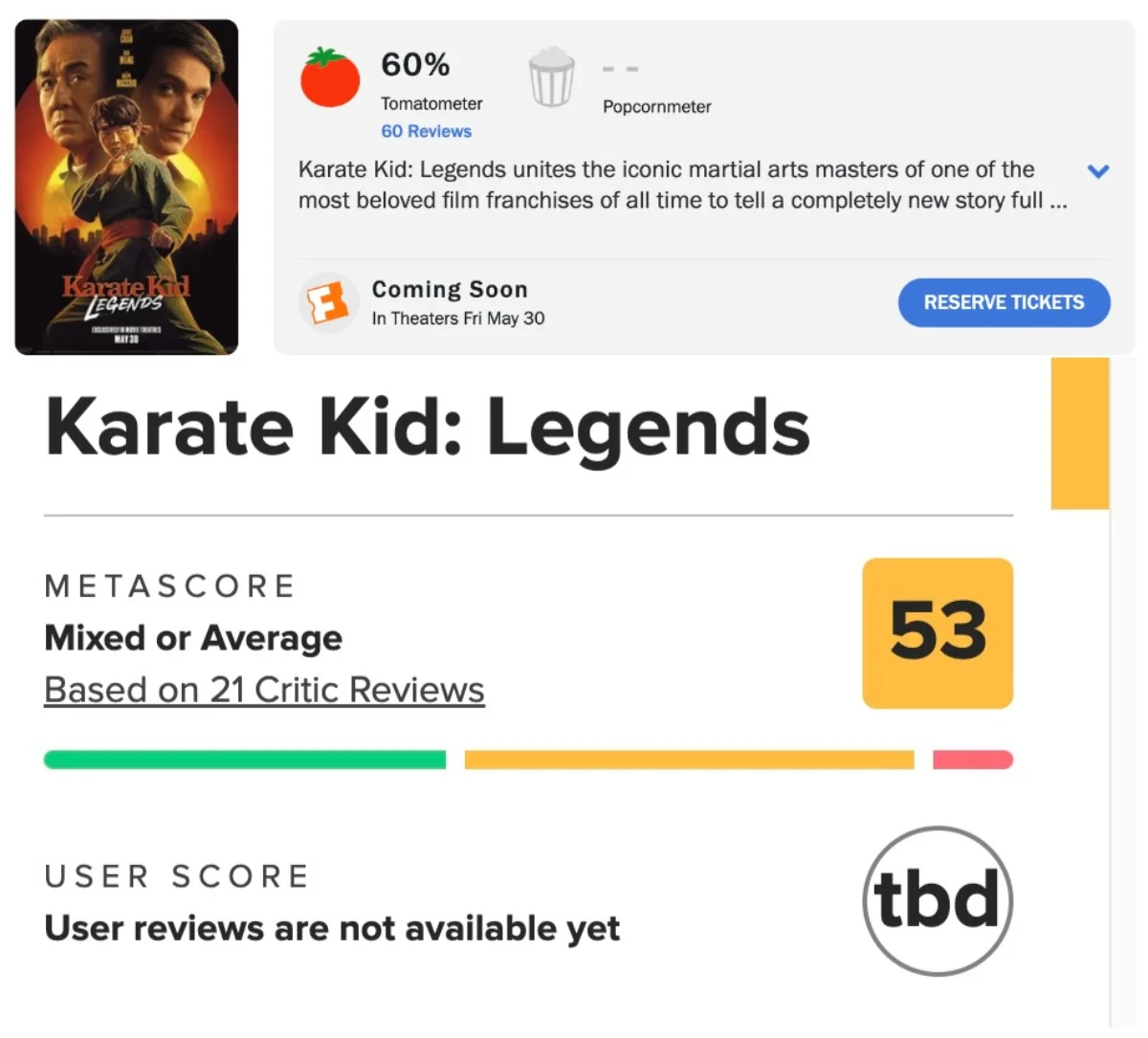Click the Reserve Tickets button

[x=1004, y=302]
